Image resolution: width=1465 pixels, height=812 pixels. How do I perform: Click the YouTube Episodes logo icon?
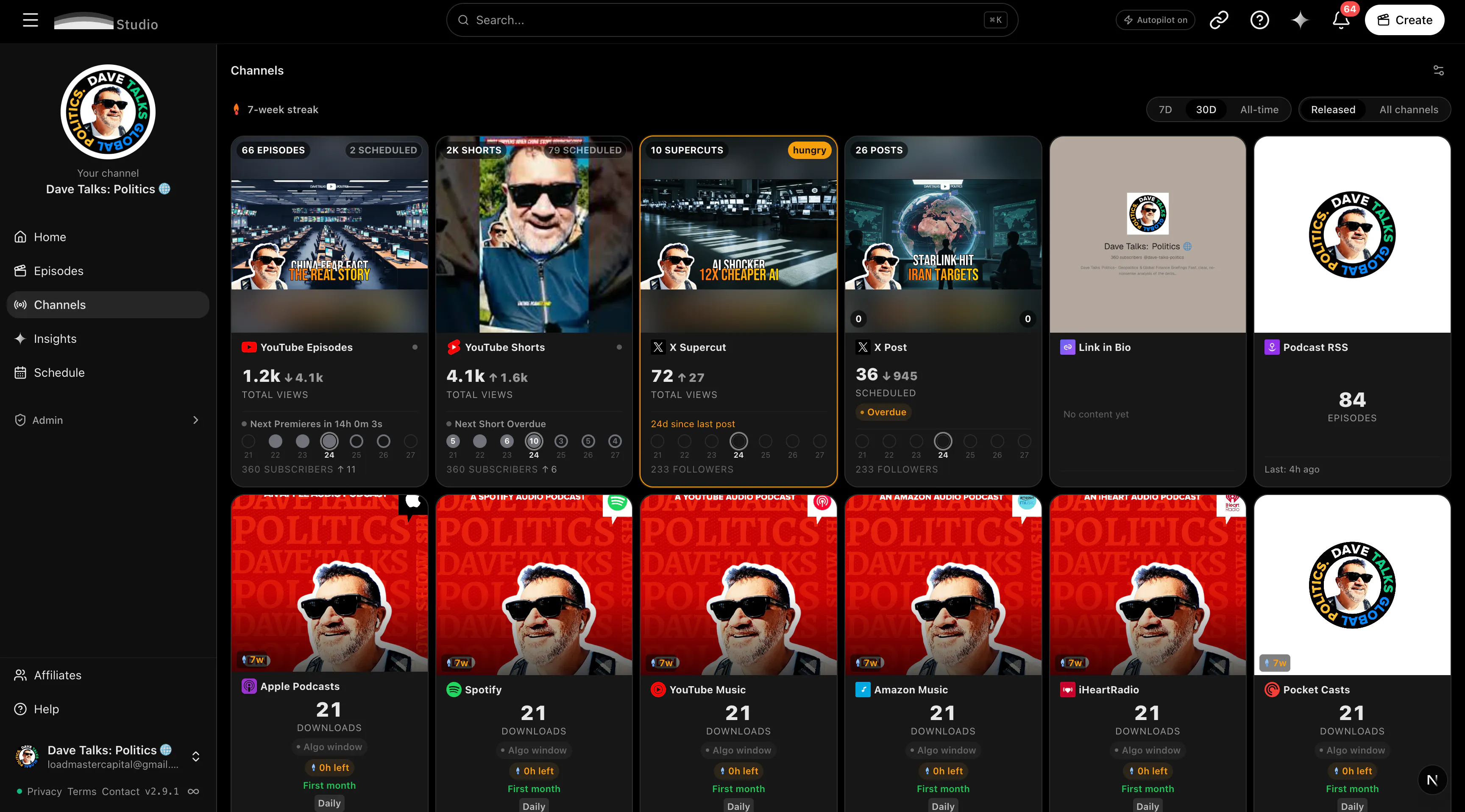pos(248,347)
